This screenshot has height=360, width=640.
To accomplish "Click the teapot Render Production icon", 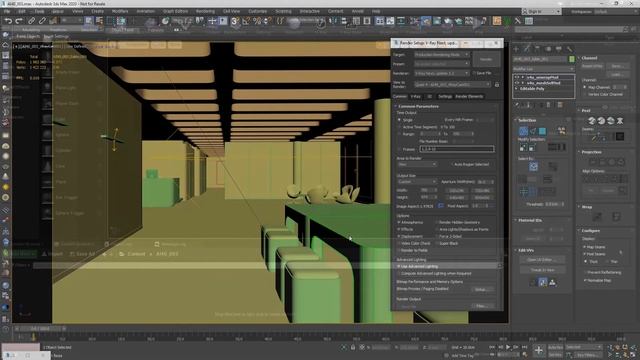I will pos(448,20).
